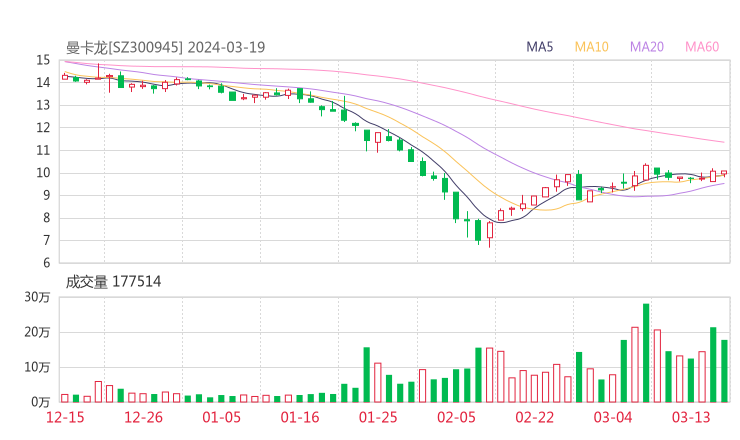Image resolution: width=740 pixels, height=440 pixels.
Task: Click the 01-16 date axis label
Action: pyautogui.click(x=300, y=417)
